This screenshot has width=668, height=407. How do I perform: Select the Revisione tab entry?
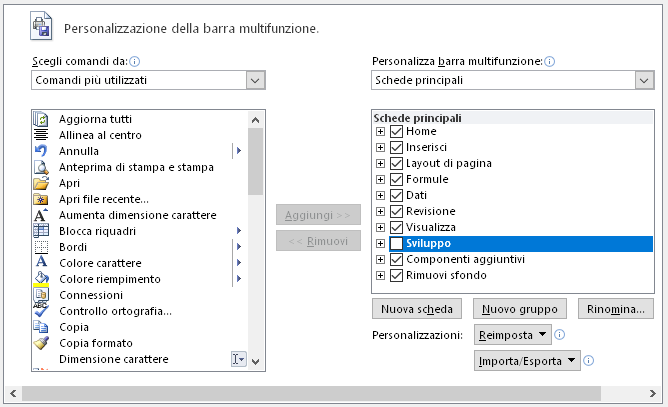tap(431, 211)
